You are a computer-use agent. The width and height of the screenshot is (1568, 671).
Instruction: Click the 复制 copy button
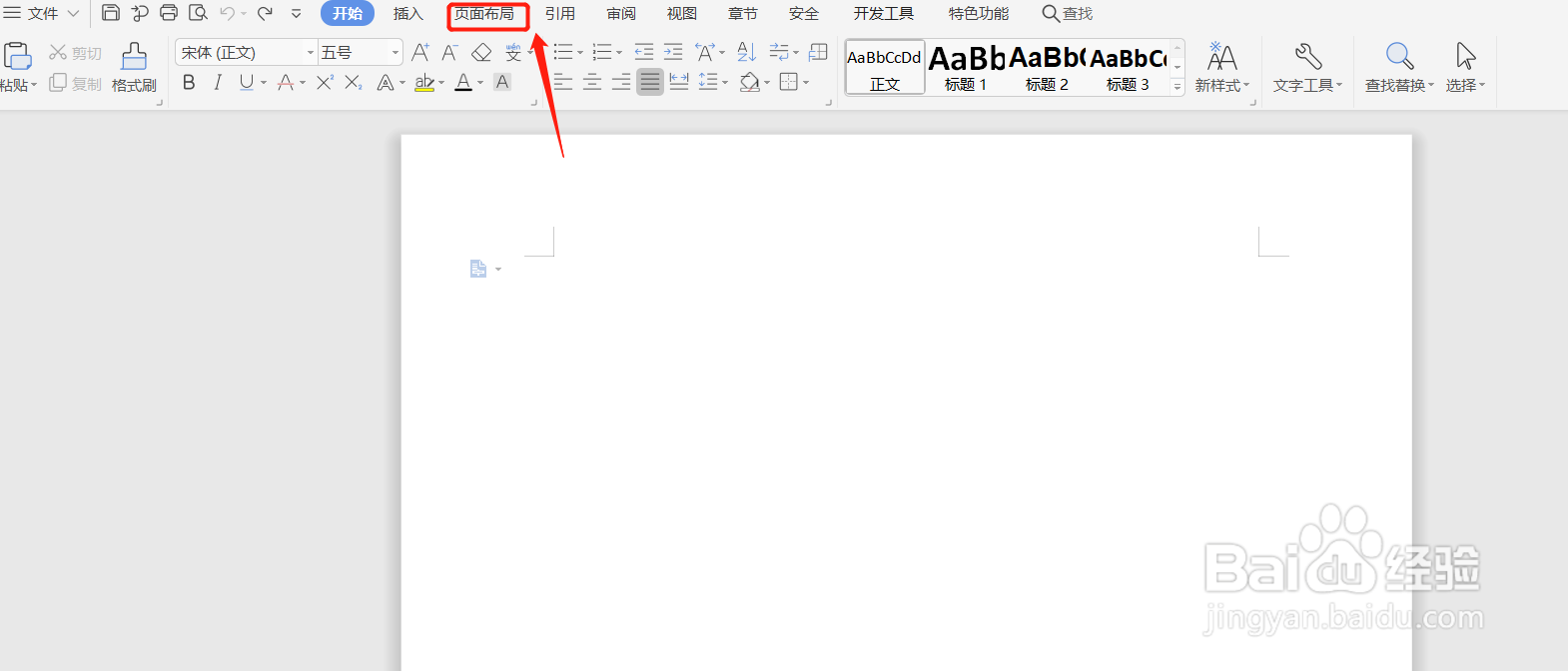76,84
